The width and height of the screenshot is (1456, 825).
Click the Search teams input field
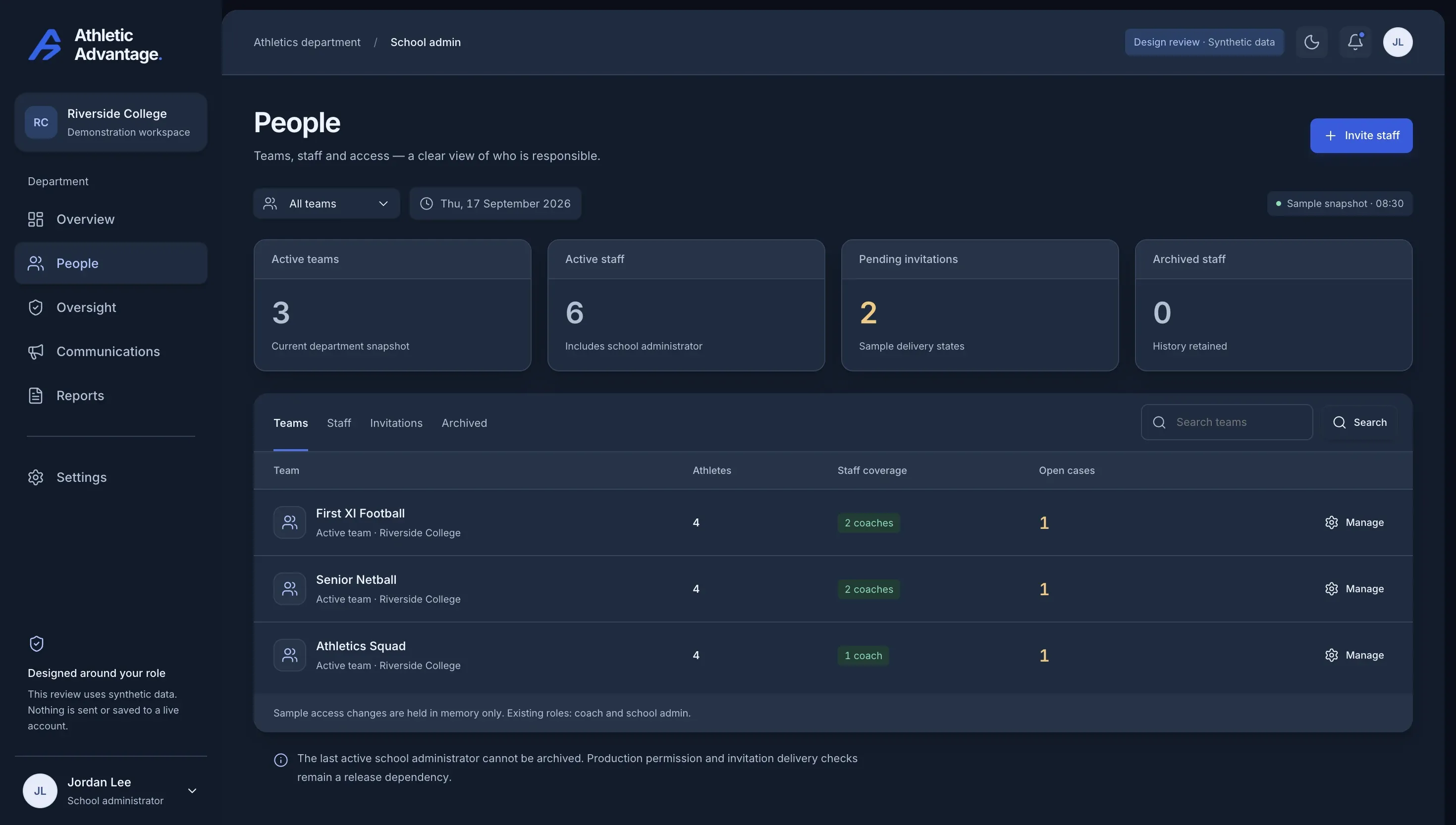[x=1227, y=422]
